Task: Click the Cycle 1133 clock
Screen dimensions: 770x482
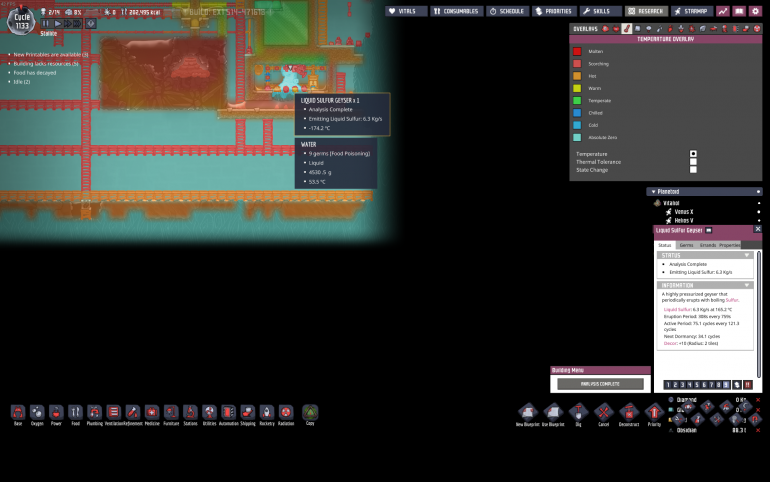Action: point(22,21)
